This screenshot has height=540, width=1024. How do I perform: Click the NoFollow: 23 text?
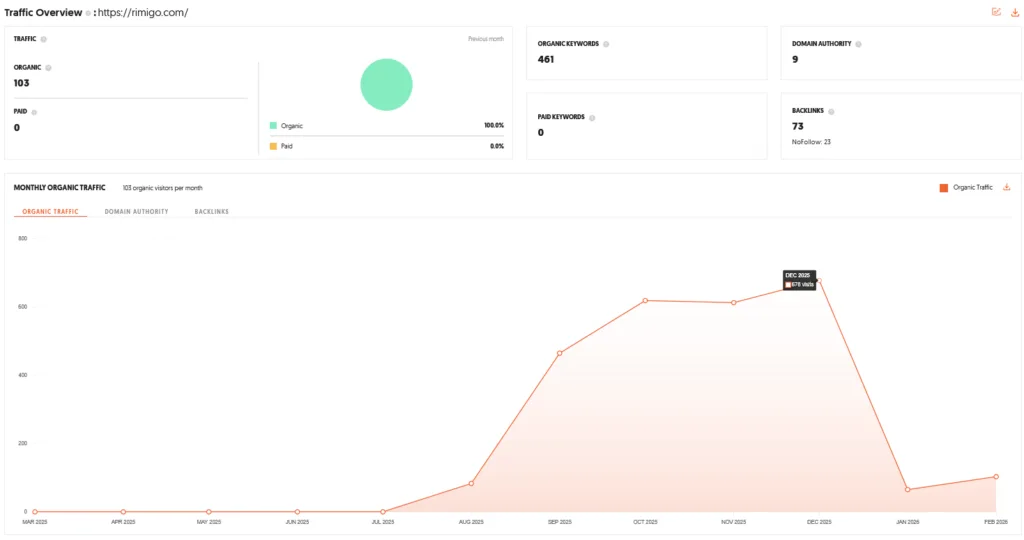click(x=811, y=142)
